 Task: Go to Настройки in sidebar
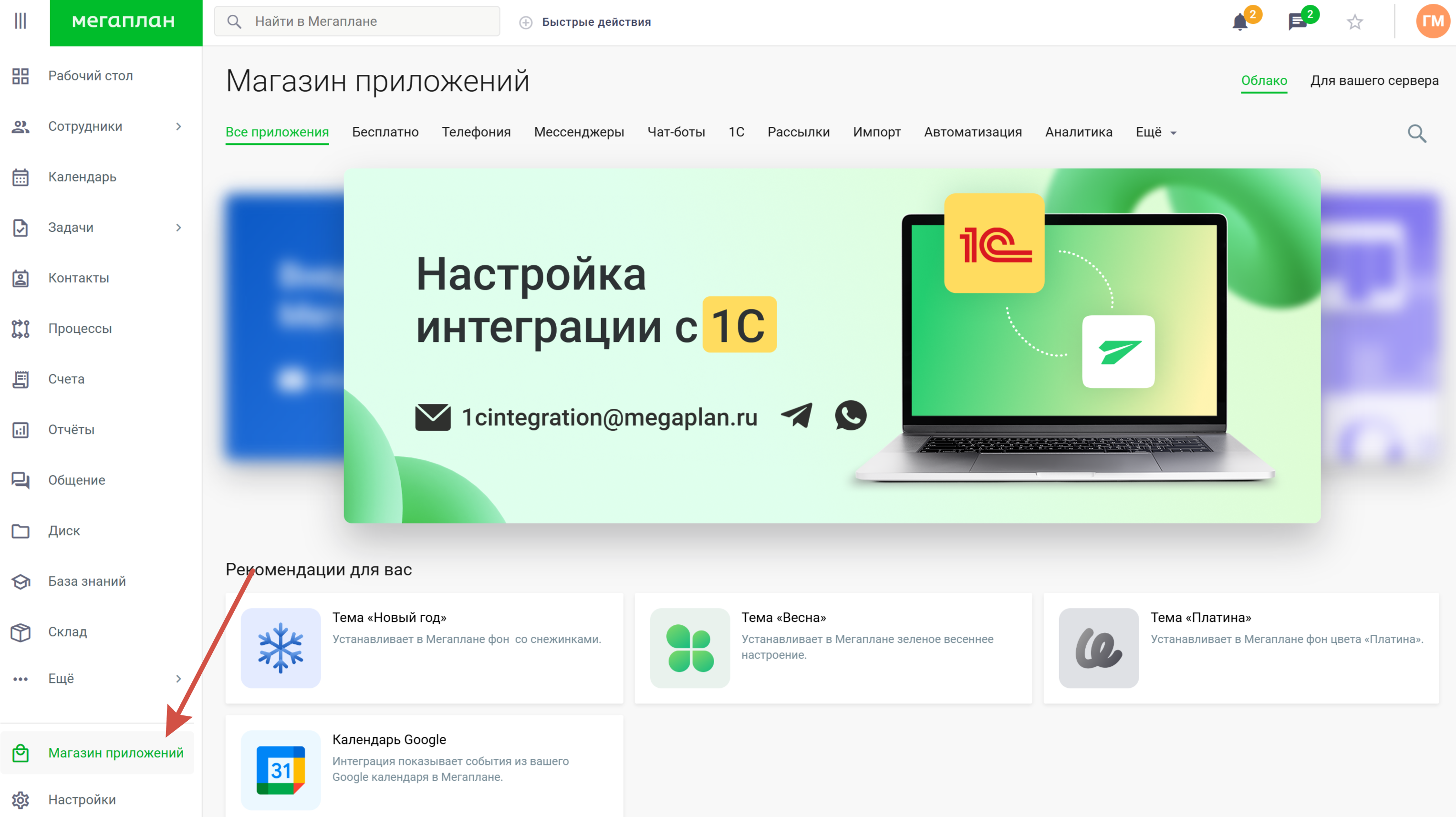[x=82, y=799]
